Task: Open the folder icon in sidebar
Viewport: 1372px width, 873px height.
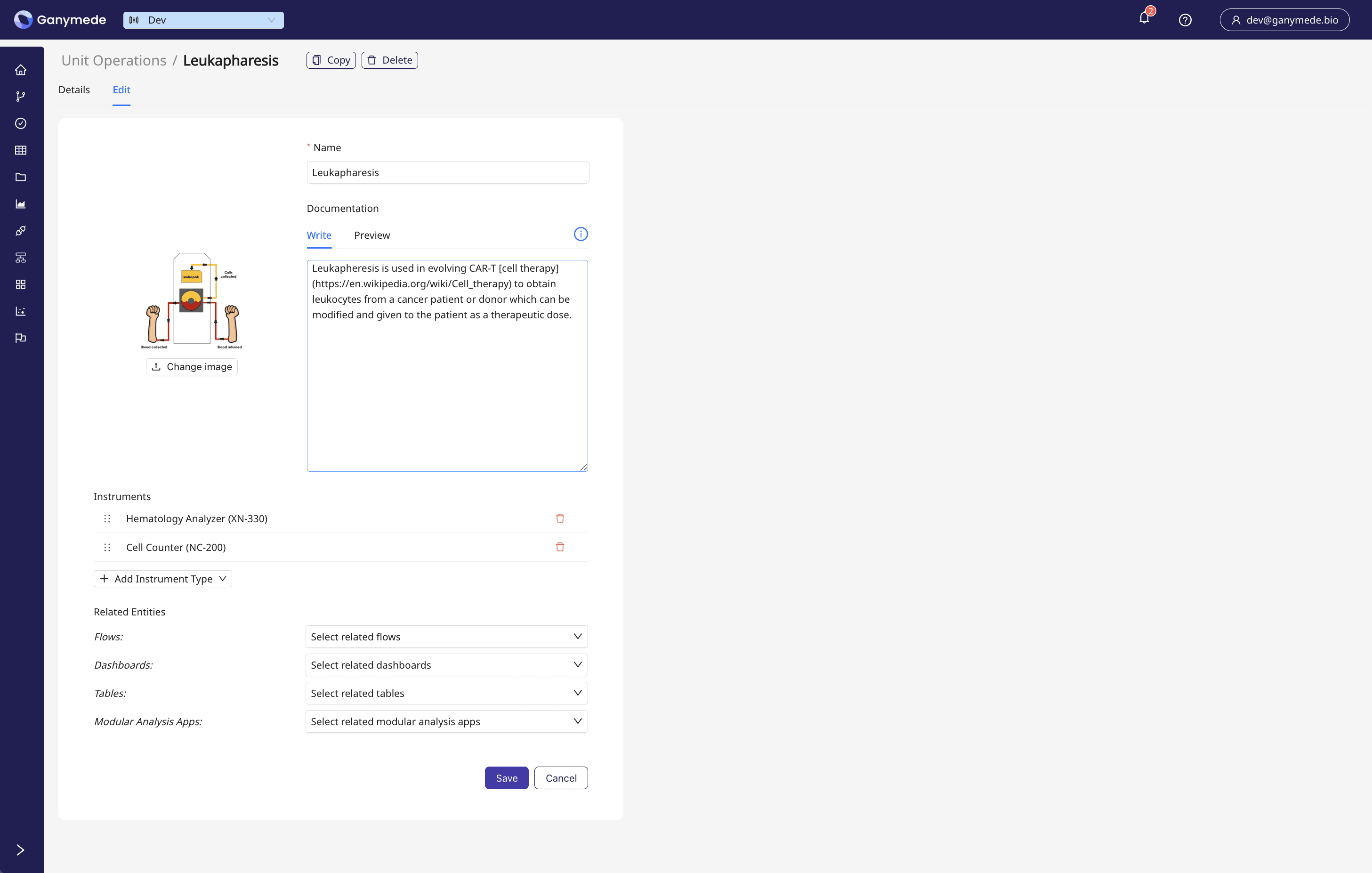Action: pos(21,177)
